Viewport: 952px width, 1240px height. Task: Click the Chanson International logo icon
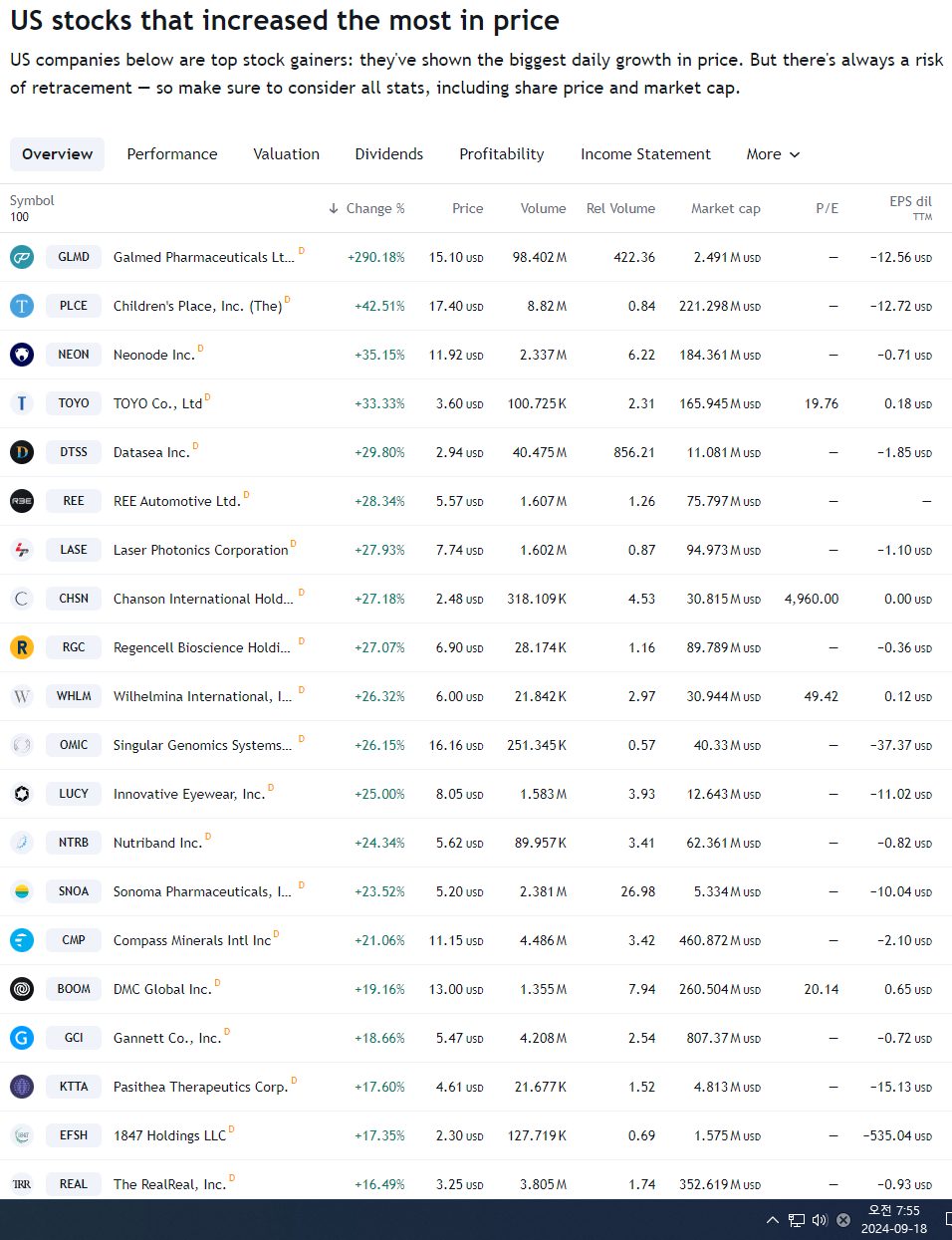pos(22,599)
